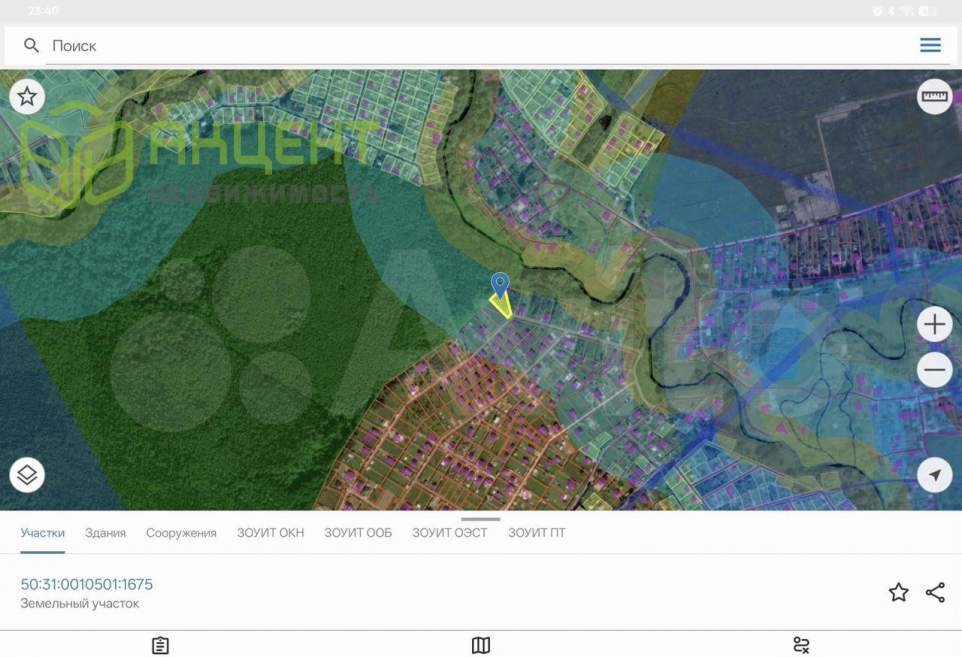
Task: Zoom in with the plus button
Action: pos(934,325)
